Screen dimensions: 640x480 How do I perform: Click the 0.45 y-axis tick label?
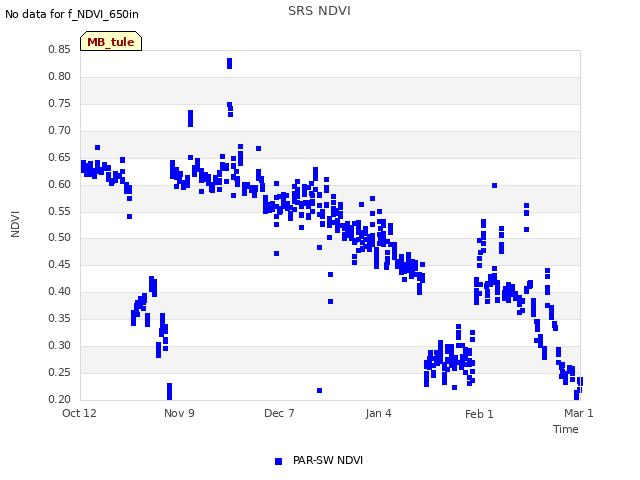[60, 264]
